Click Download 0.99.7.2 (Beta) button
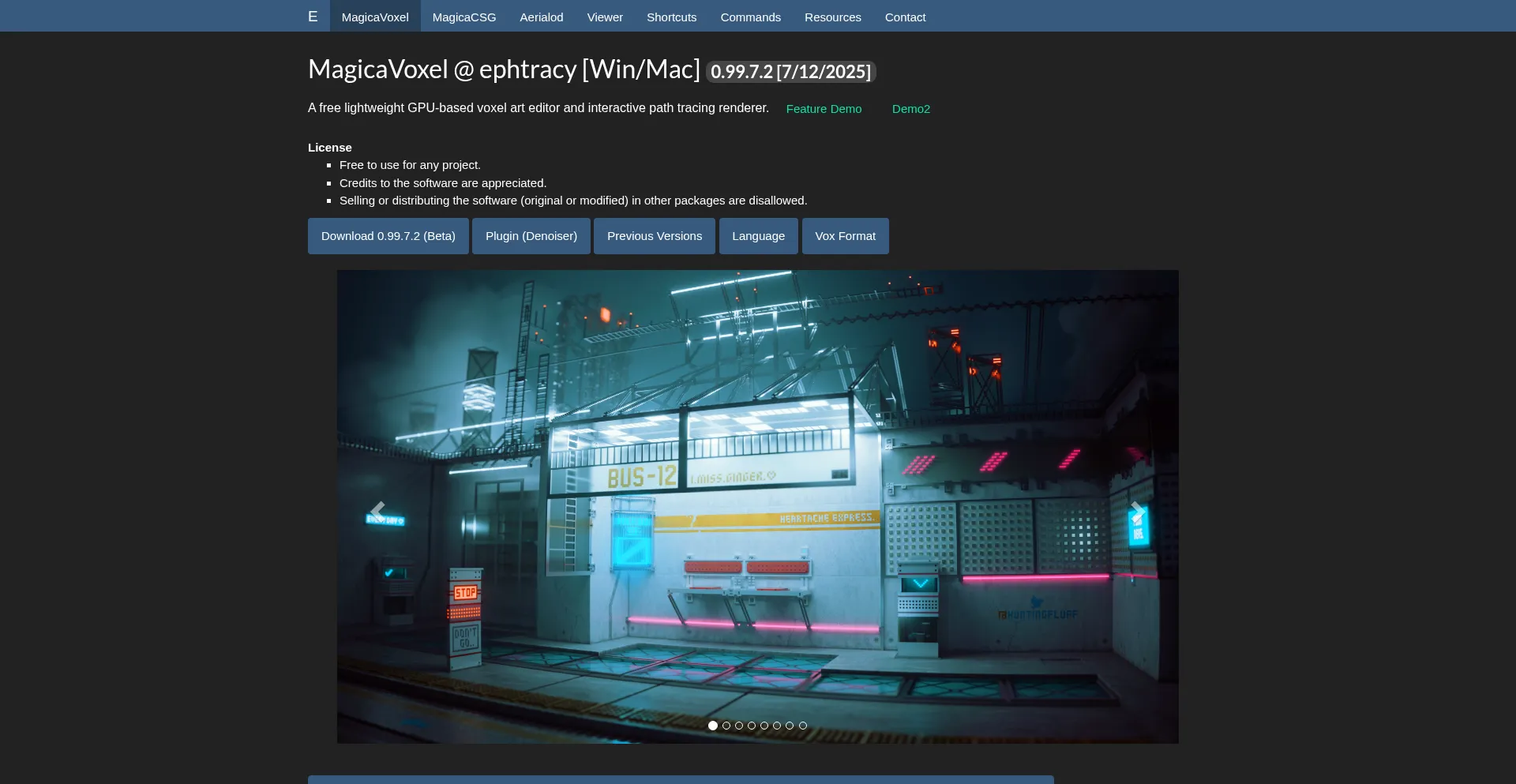This screenshot has width=1516, height=784. 388,236
